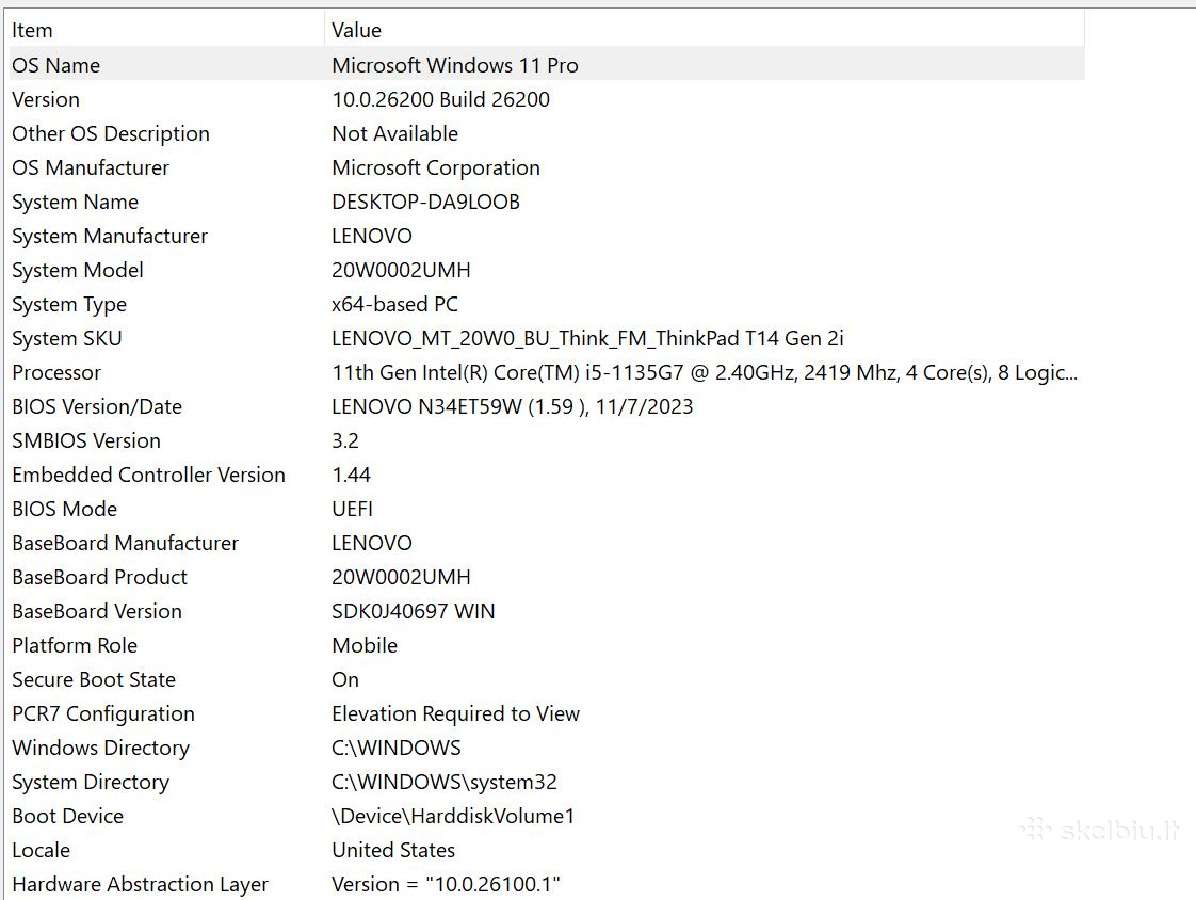Select the System Manufacturer label
This screenshot has width=1196, height=900.
pos(110,236)
